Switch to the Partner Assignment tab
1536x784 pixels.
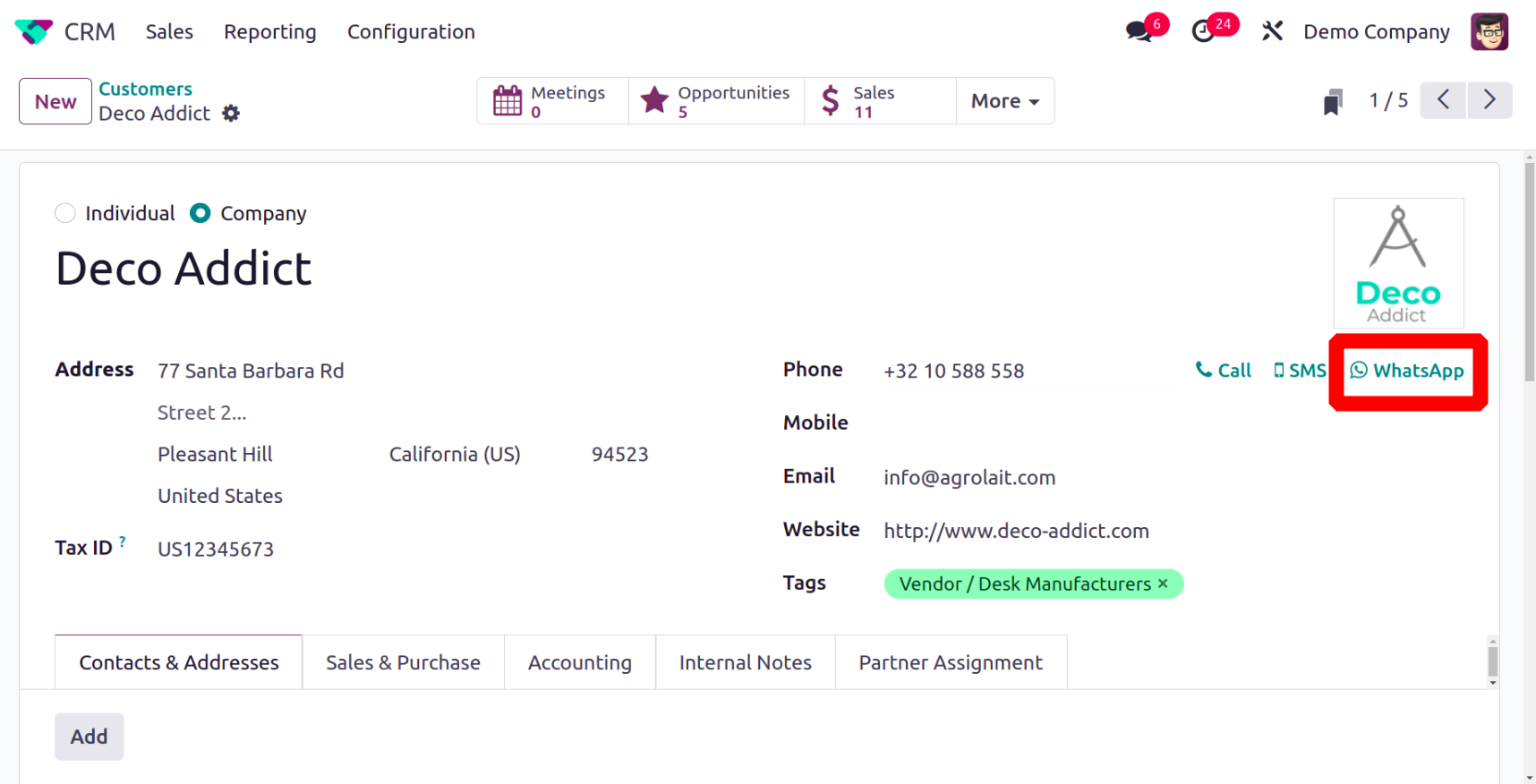pos(951,662)
